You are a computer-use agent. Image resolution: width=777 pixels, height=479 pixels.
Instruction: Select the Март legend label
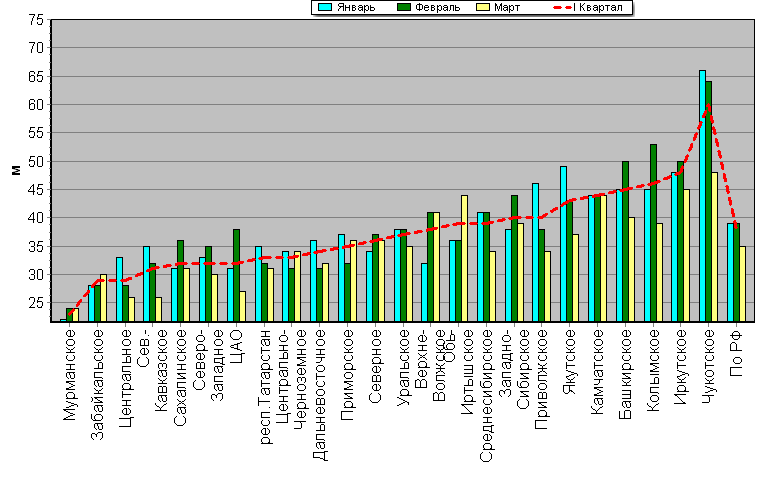(507, 7)
